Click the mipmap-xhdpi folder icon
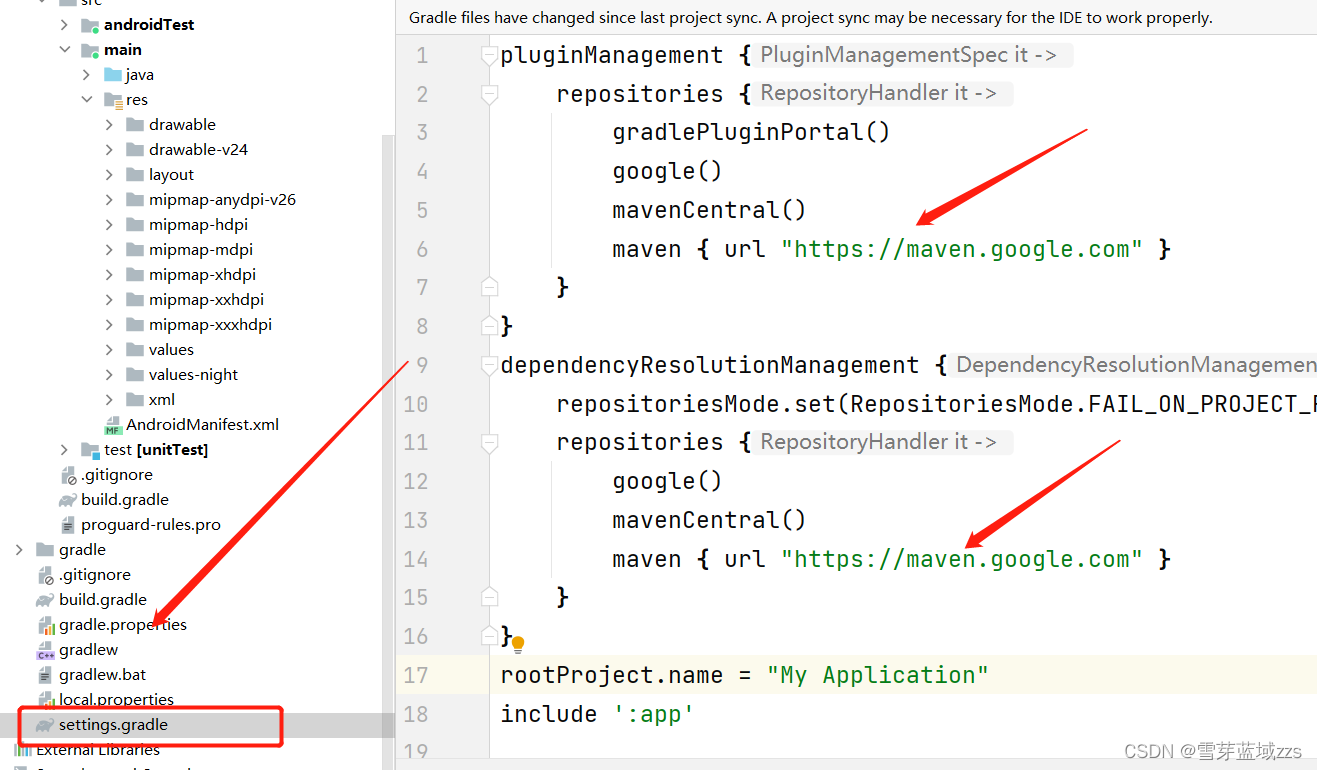This screenshot has height=770, width=1317. click(135, 274)
